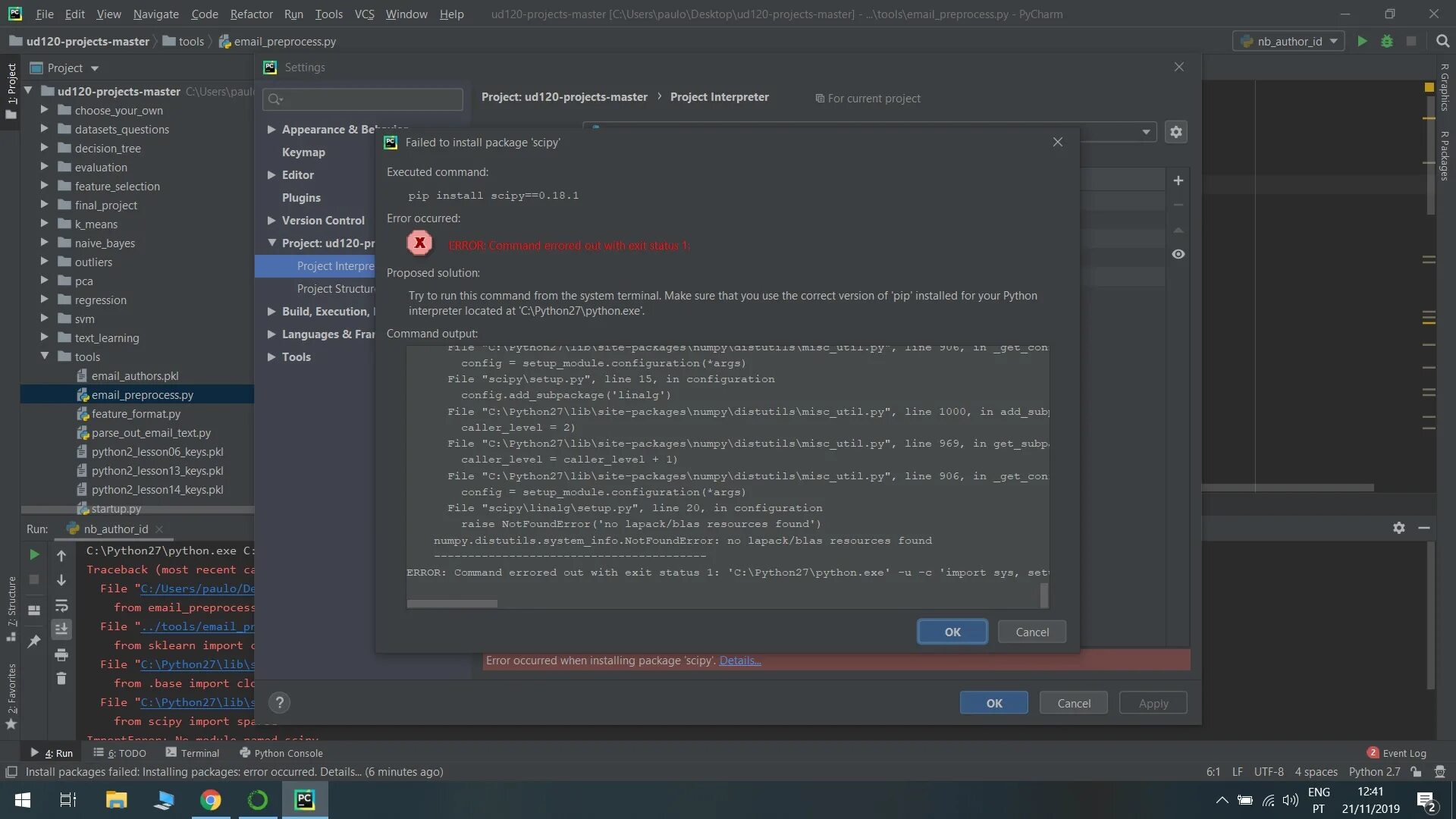Image resolution: width=1456 pixels, height=819 pixels.
Task: Open the Refactor menu
Action: (x=251, y=14)
